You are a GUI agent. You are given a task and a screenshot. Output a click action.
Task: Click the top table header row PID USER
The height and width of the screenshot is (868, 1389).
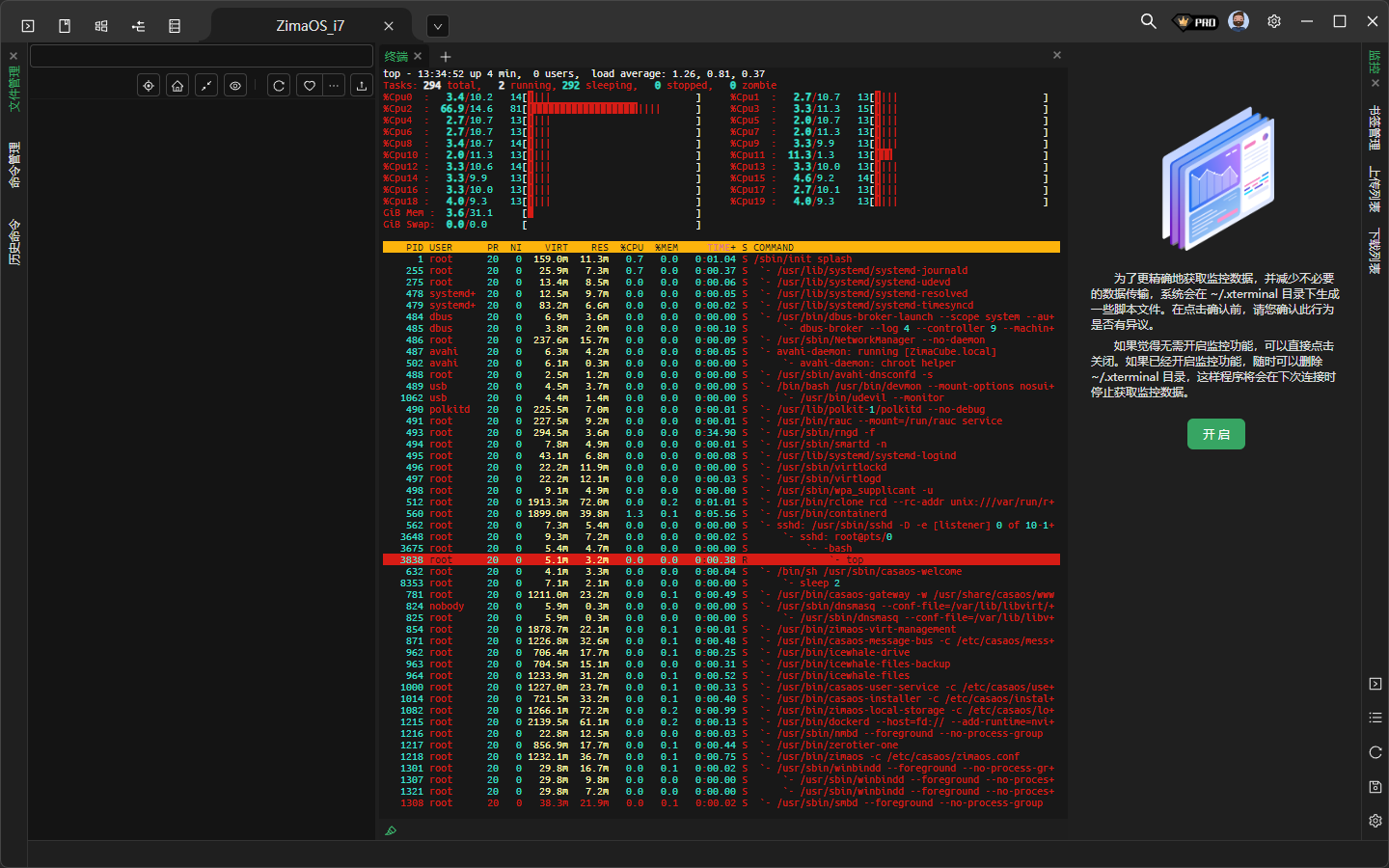[722, 247]
